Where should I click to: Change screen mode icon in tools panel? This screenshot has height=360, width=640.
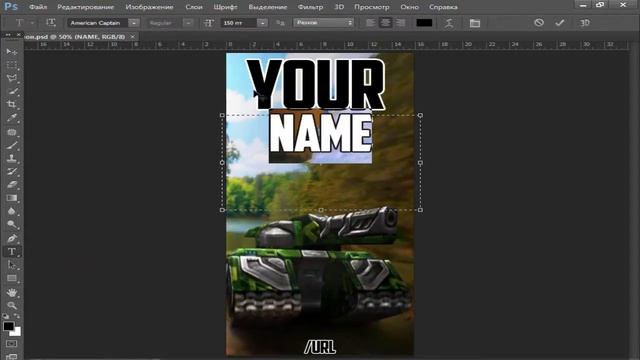click(11, 357)
